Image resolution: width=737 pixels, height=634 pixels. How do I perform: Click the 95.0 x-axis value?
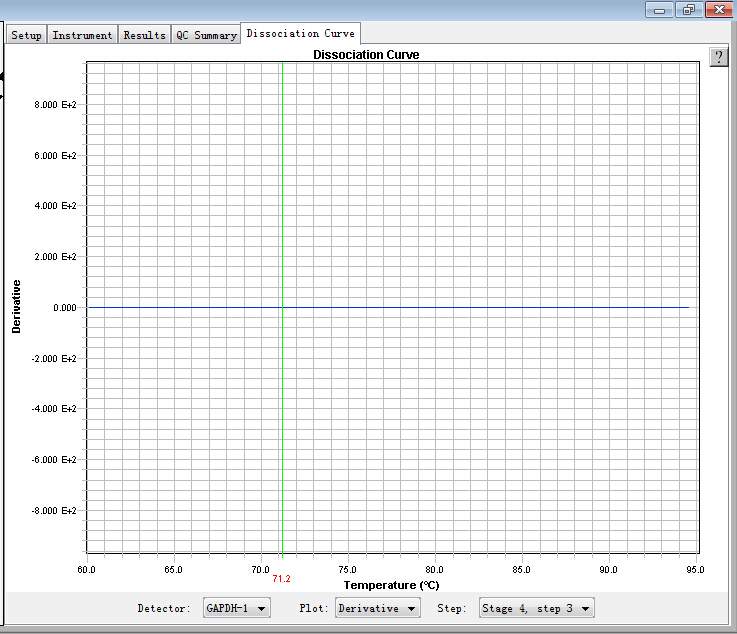(x=695, y=570)
